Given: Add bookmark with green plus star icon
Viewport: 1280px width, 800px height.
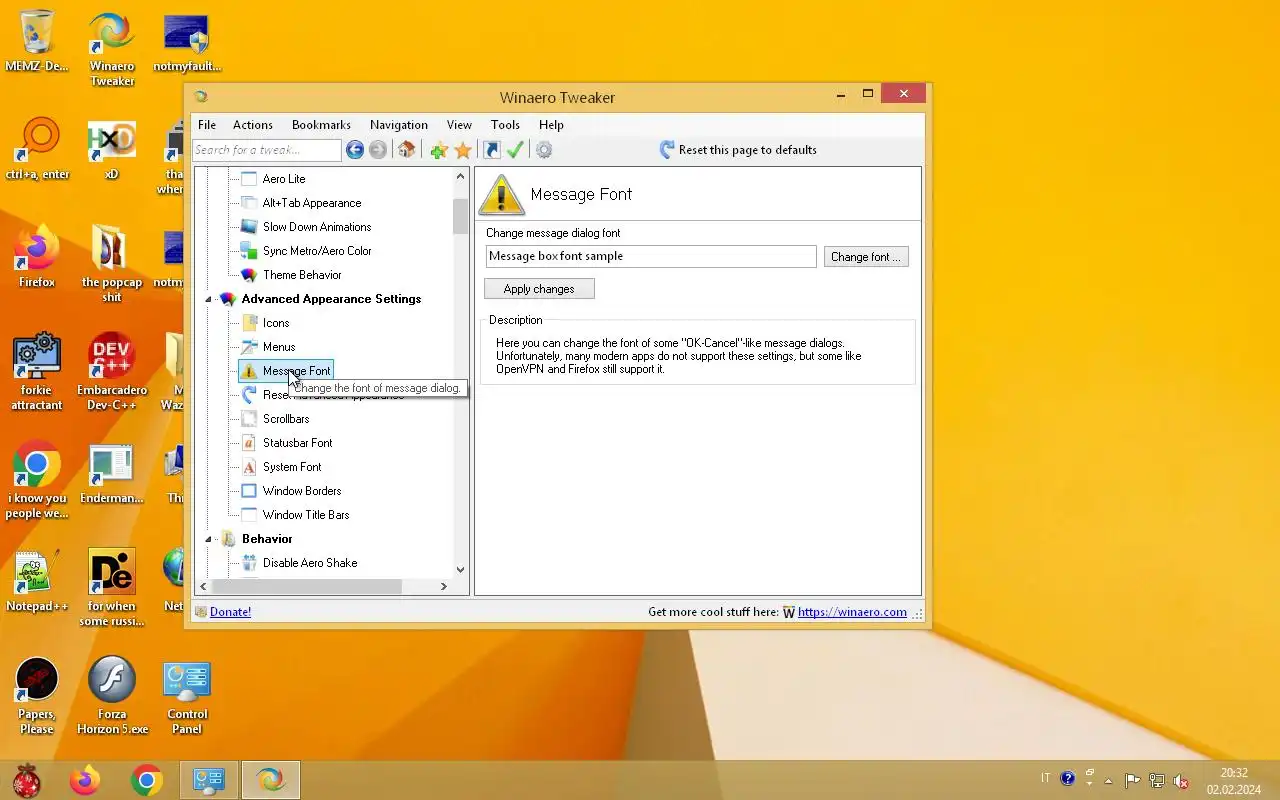Looking at the screenshot, I should click(438, 150).
